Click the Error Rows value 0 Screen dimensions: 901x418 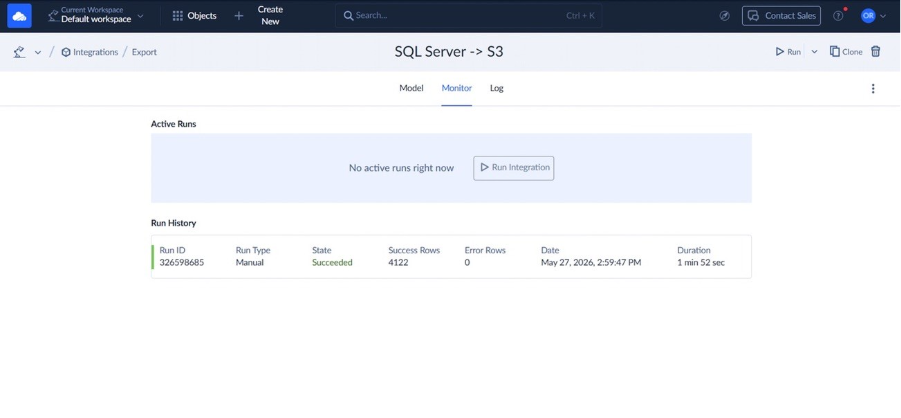point(467,263)
